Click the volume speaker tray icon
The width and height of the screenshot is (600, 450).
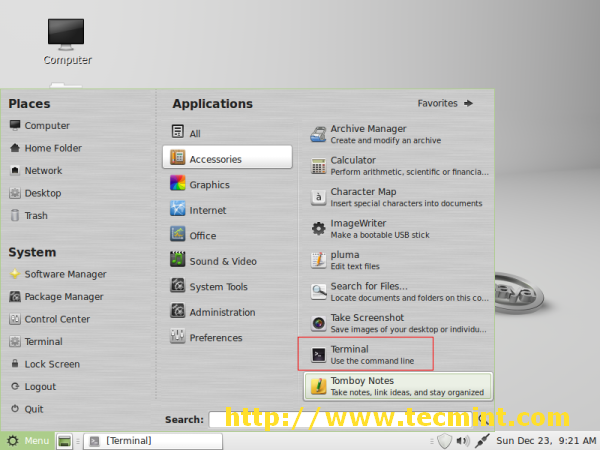coord(463,441)
